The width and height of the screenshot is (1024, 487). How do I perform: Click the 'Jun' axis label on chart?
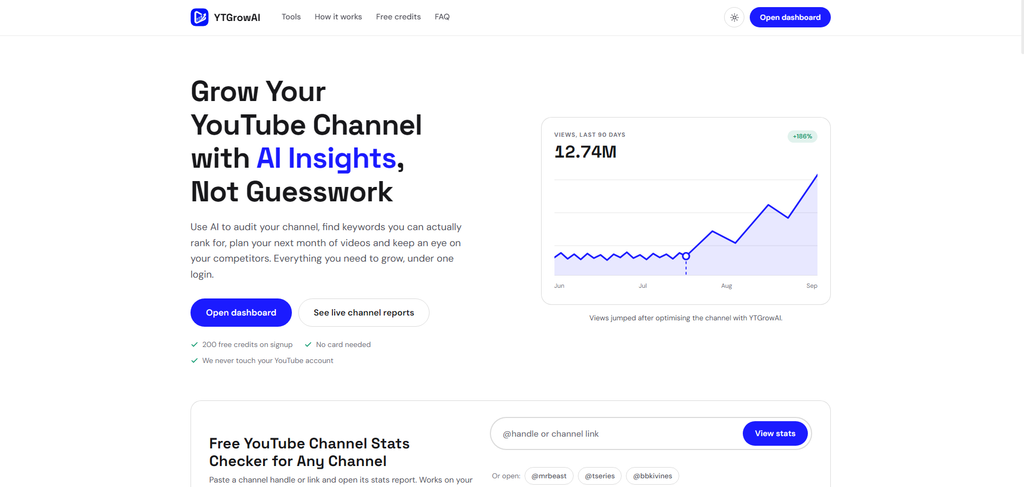559,286
